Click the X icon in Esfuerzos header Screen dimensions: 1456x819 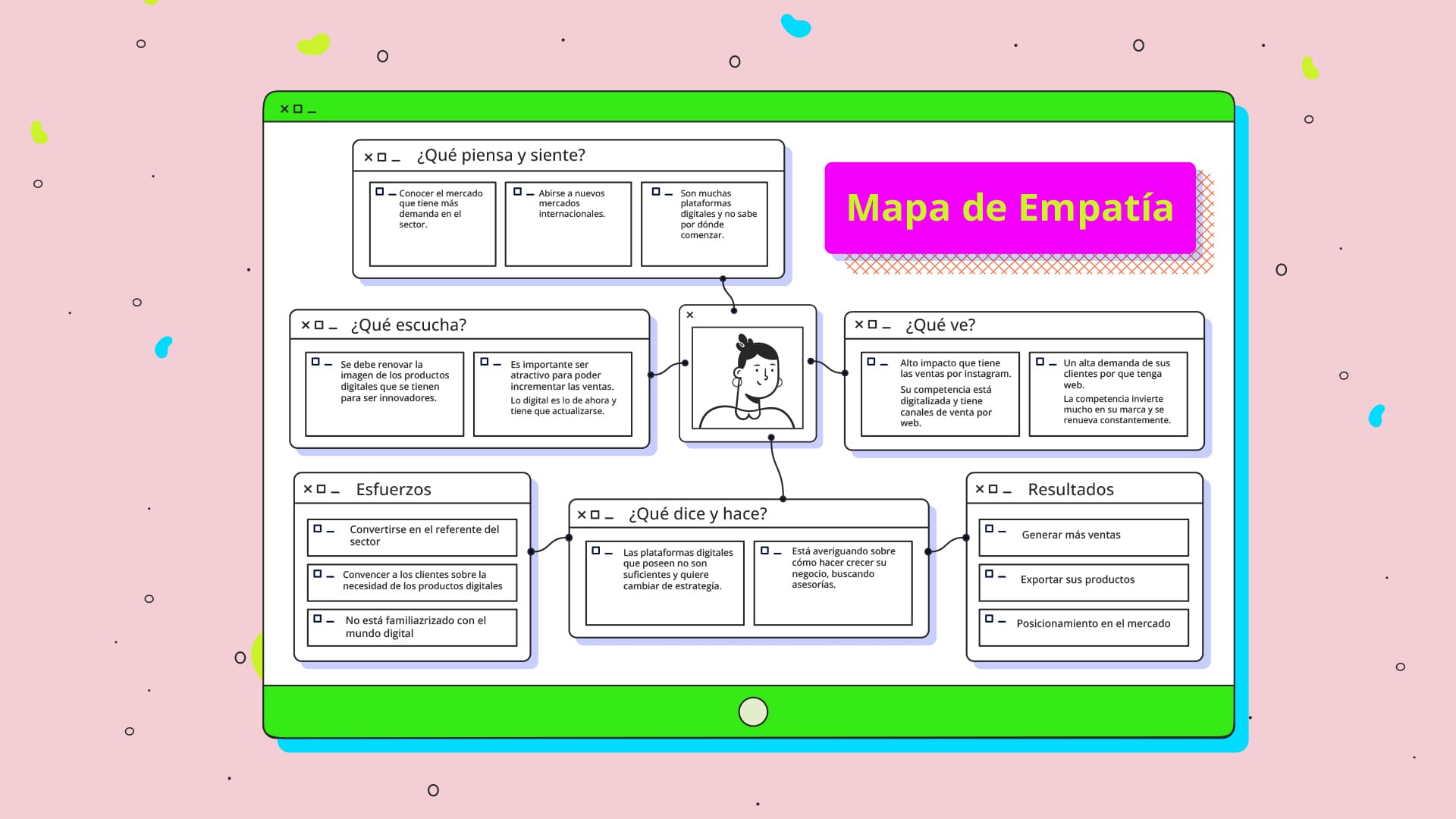click(308, 489)
